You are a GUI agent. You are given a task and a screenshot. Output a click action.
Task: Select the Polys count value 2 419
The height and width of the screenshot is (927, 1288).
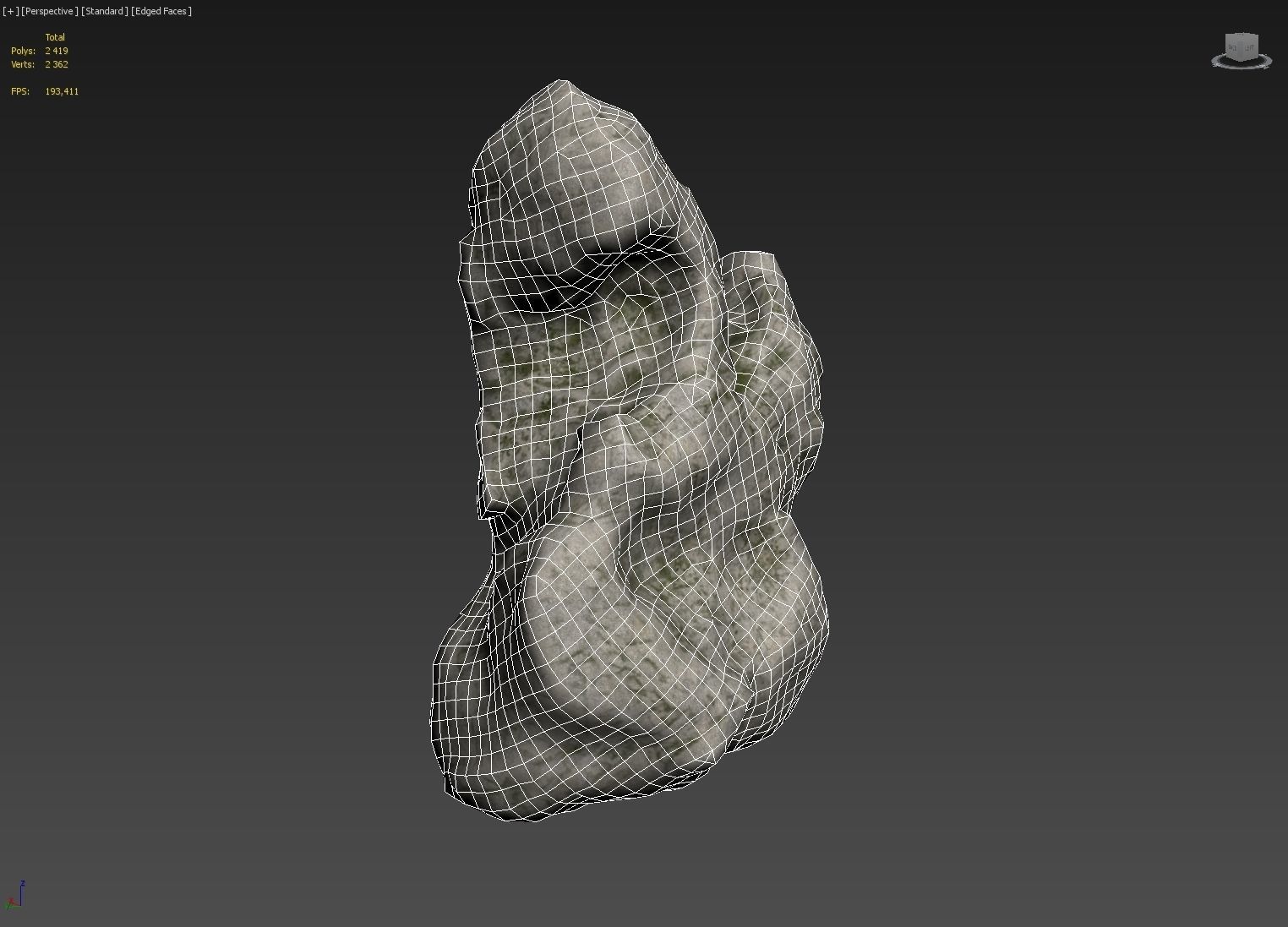coord(57,51)
